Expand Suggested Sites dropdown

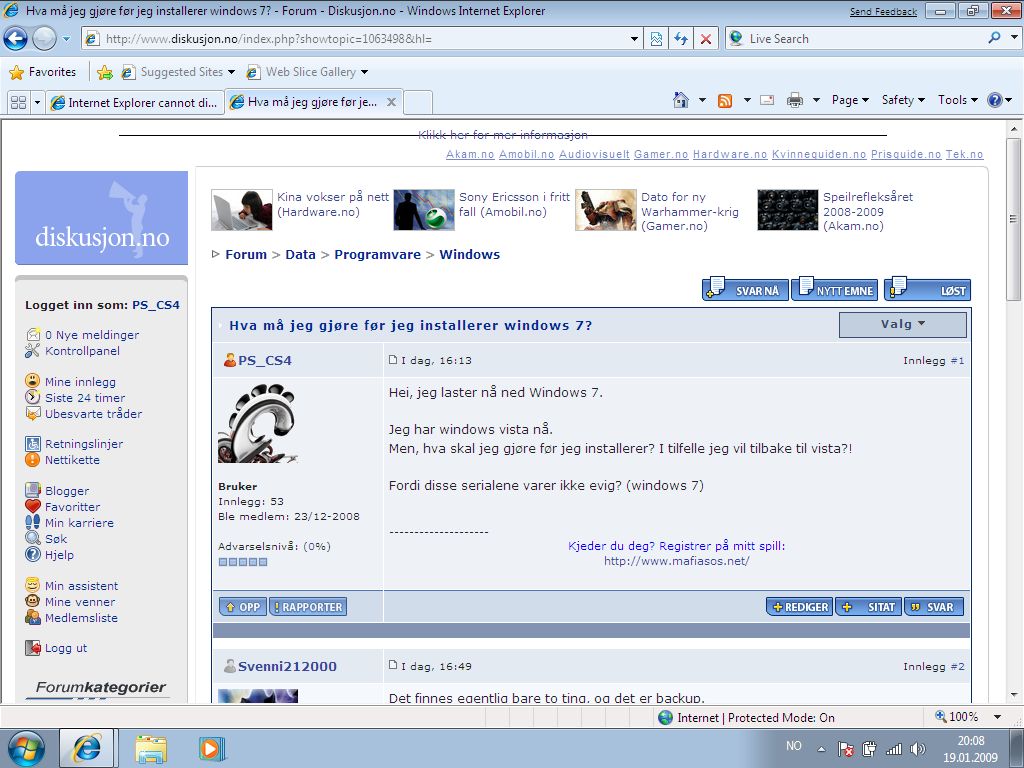coord(231,72)
